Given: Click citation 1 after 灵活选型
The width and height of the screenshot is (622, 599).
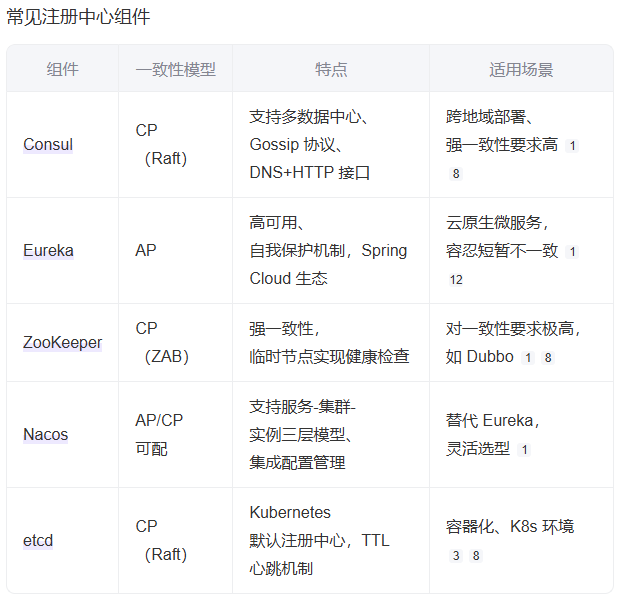Looking at the screenshot, I should point(524,450).
